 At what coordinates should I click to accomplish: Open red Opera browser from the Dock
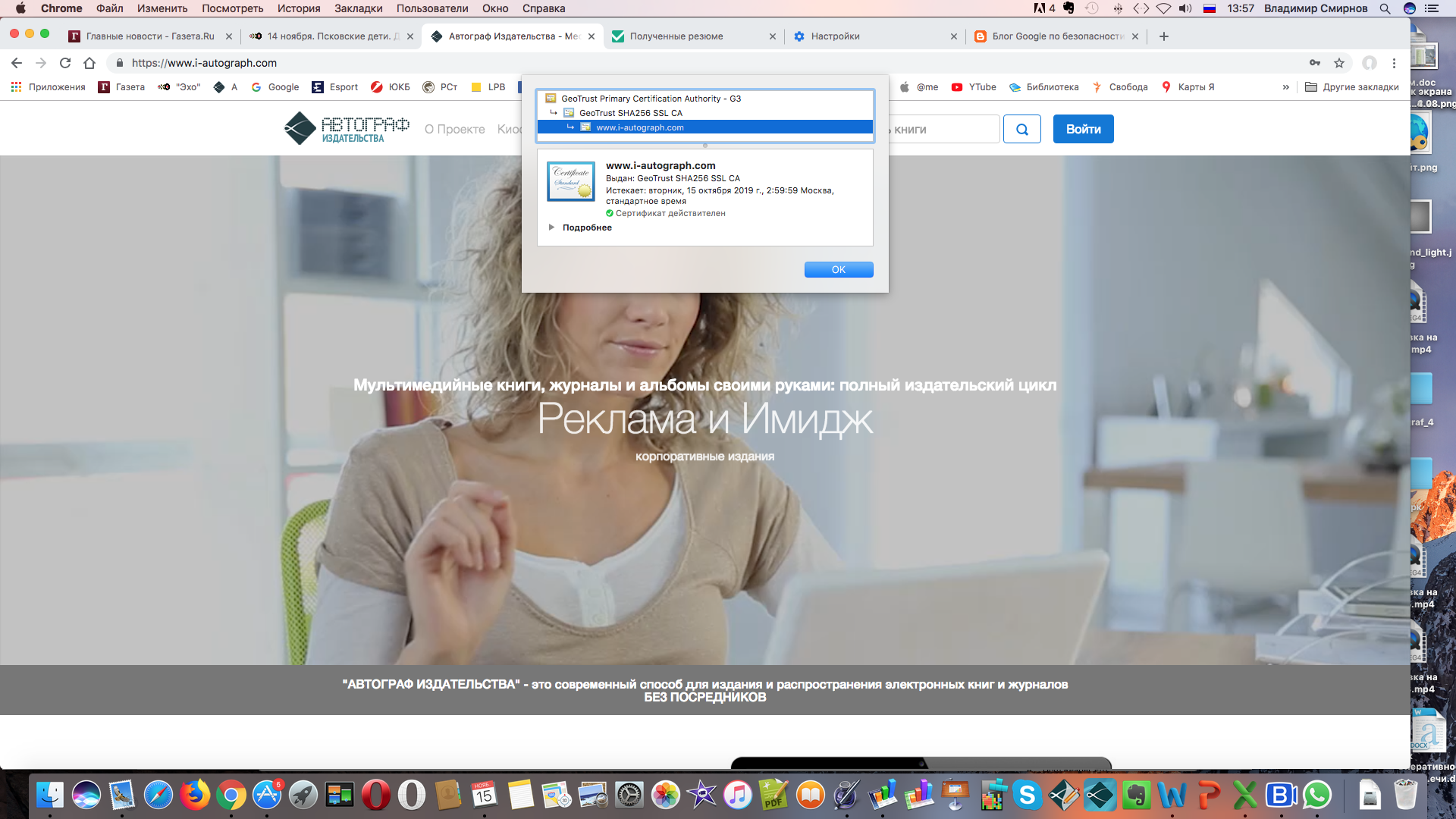[x=376, y=795]
